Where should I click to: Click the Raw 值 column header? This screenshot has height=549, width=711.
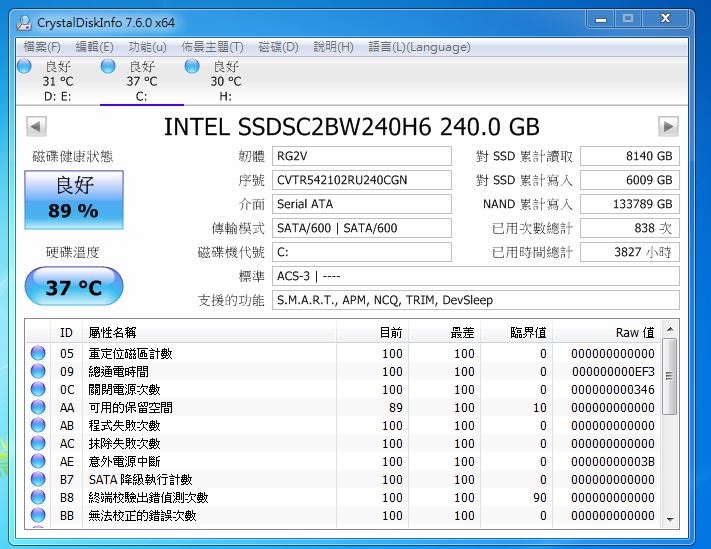click(x=607, y=332)
